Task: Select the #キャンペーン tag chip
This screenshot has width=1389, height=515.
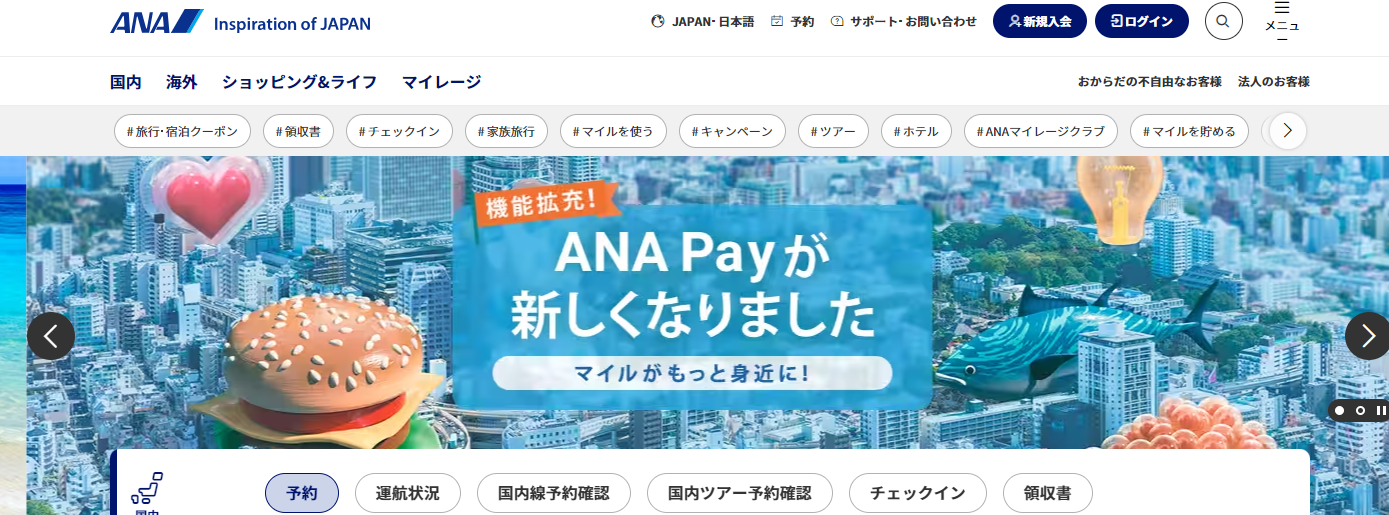Action: [x=732, y=131]
